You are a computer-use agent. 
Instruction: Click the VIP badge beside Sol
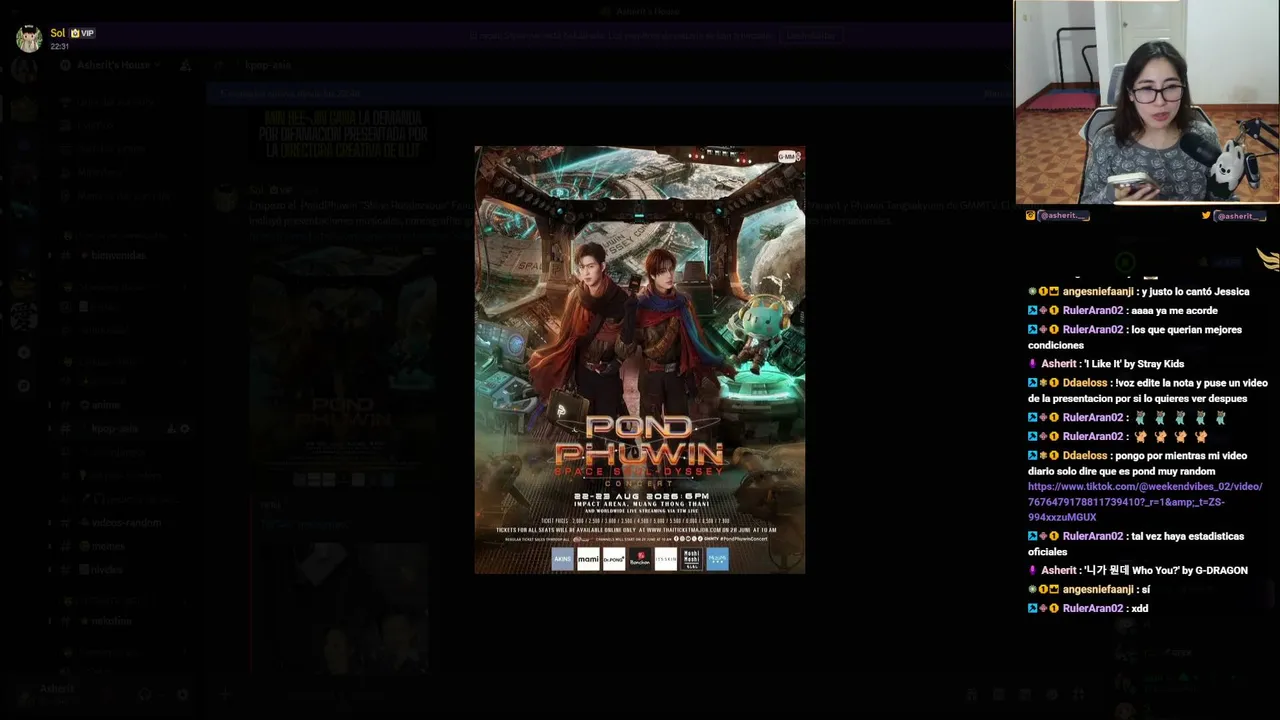(x=82, y=33)
